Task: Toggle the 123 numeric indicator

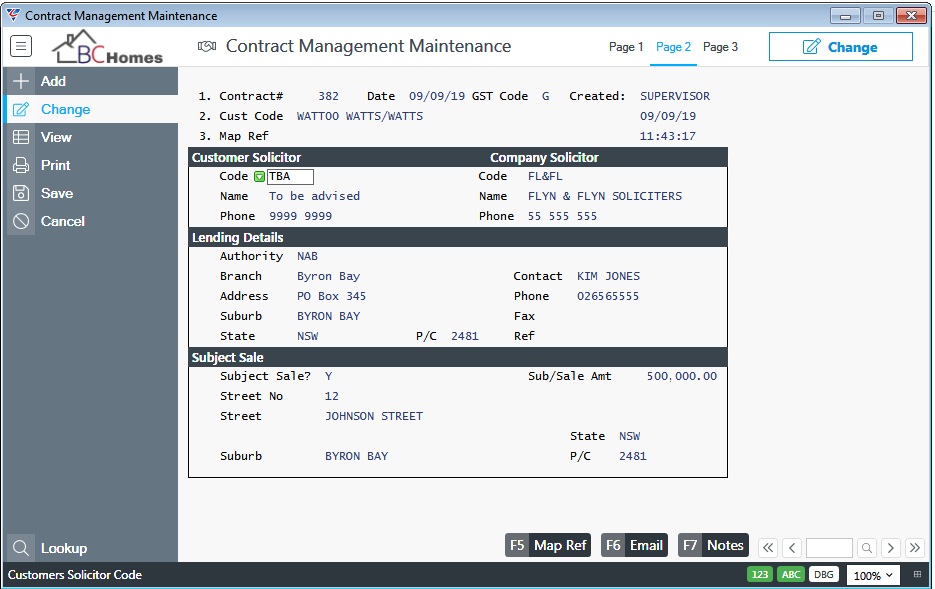Action: click(x=760, y=575)
